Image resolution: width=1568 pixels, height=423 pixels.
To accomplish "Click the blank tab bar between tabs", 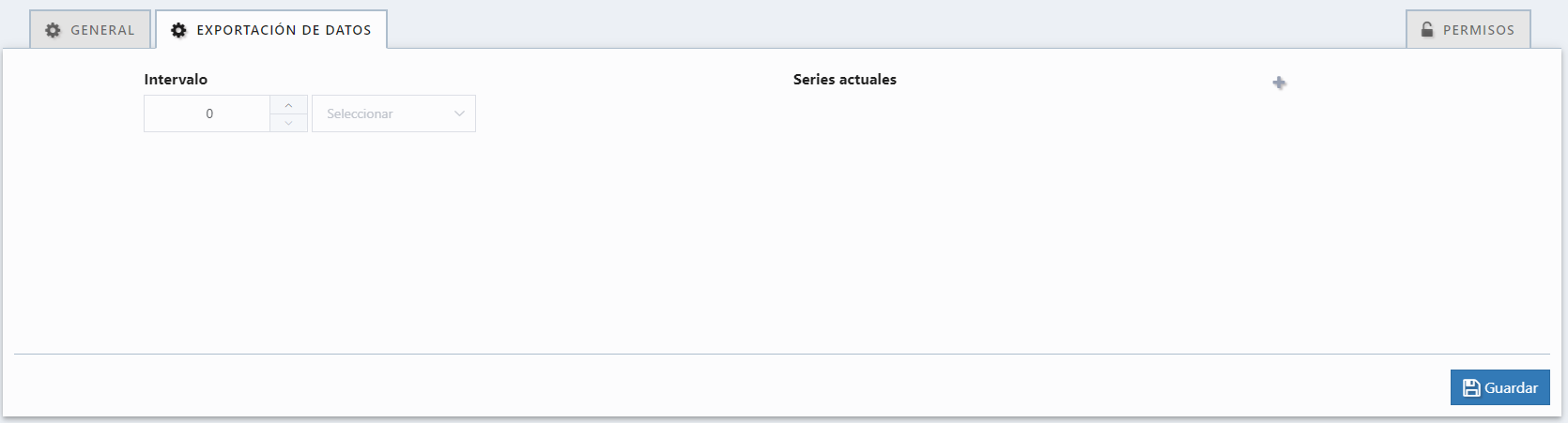I will pyautogui.click(x=892, y=28).
